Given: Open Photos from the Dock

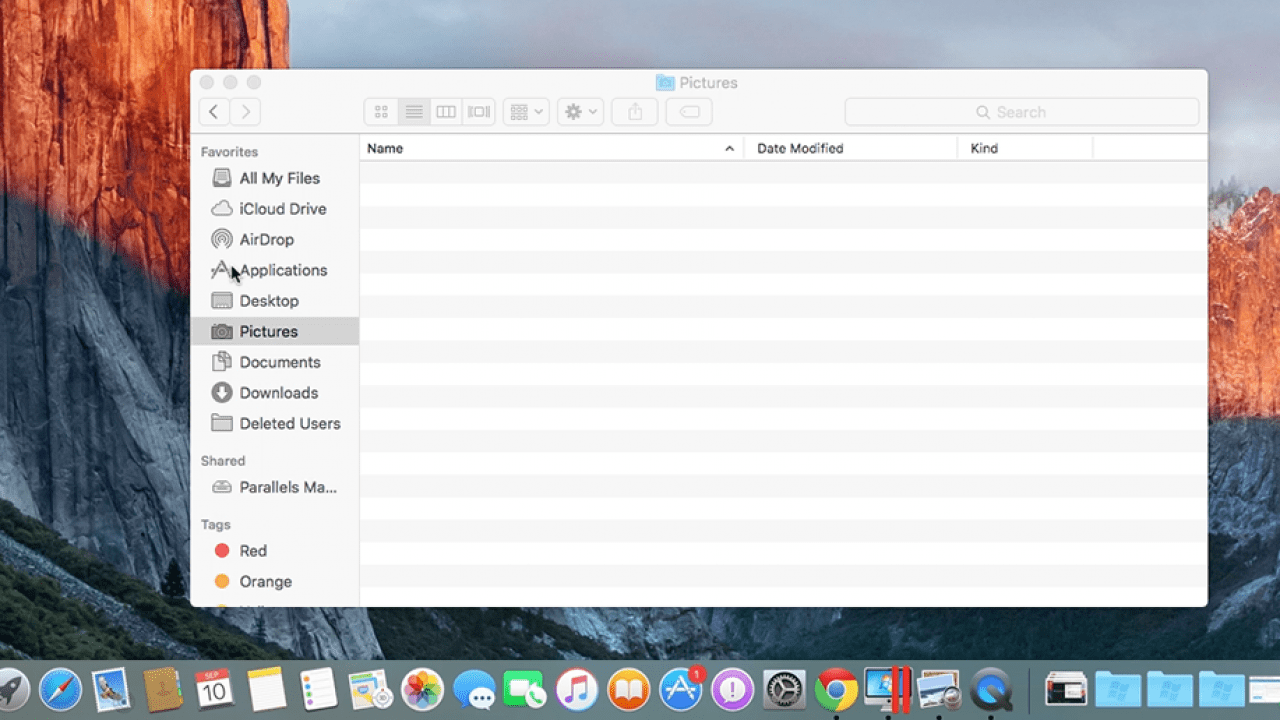Looking at the screenshot, I should pos(422,689).
